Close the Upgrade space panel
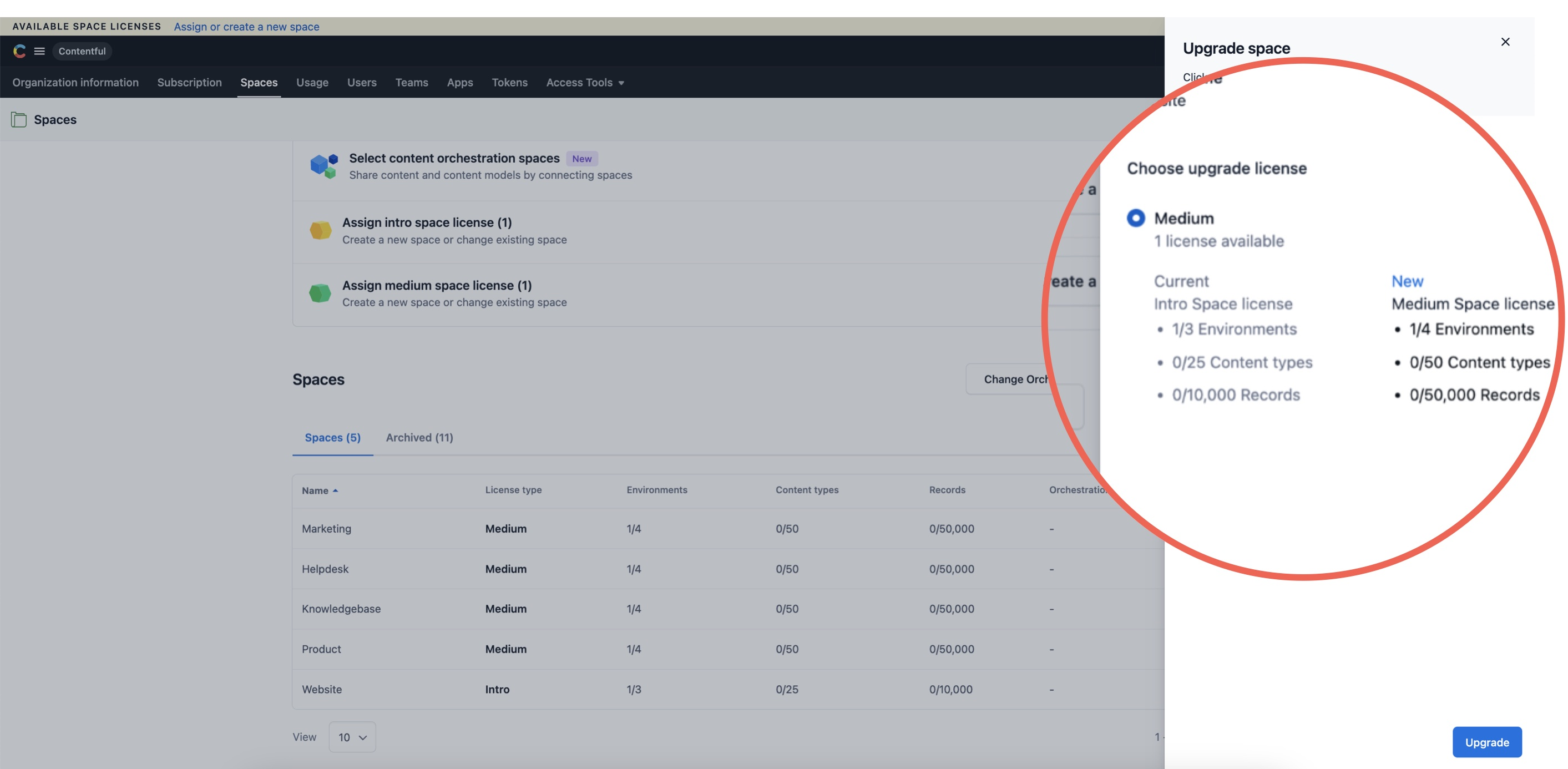 (x=1506, y=42)
